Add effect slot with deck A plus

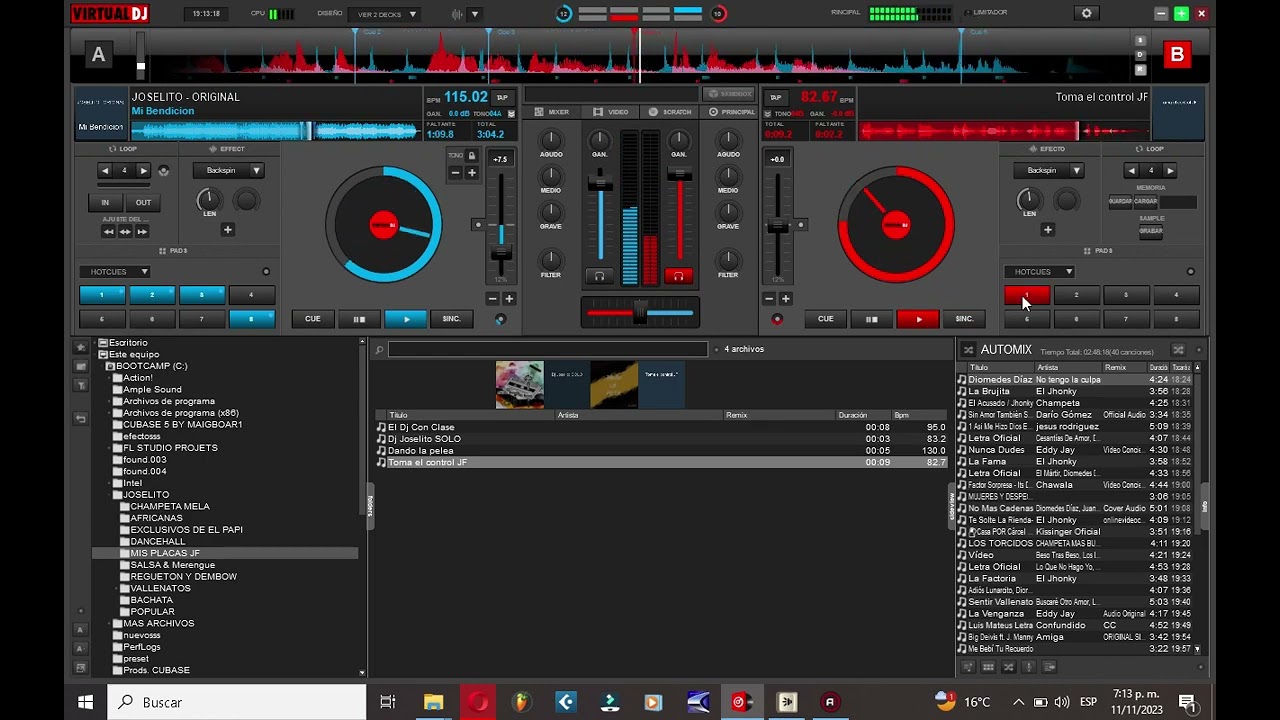pos(228,229)
